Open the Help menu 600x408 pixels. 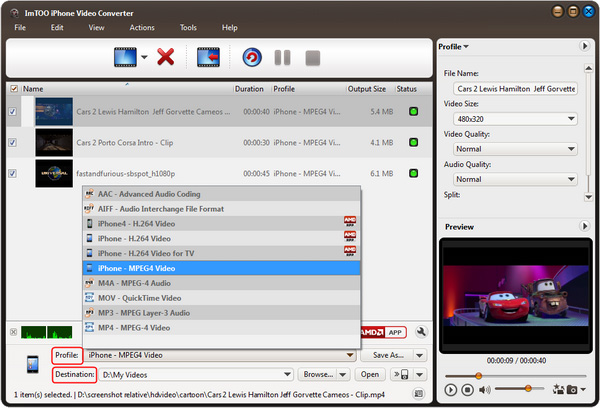point(230,28)
